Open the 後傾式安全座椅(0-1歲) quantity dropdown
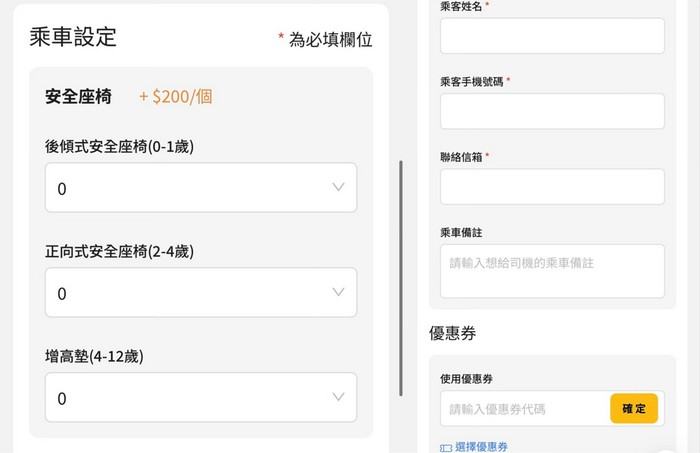The image size is (700, 453). [x=200, y=188]
